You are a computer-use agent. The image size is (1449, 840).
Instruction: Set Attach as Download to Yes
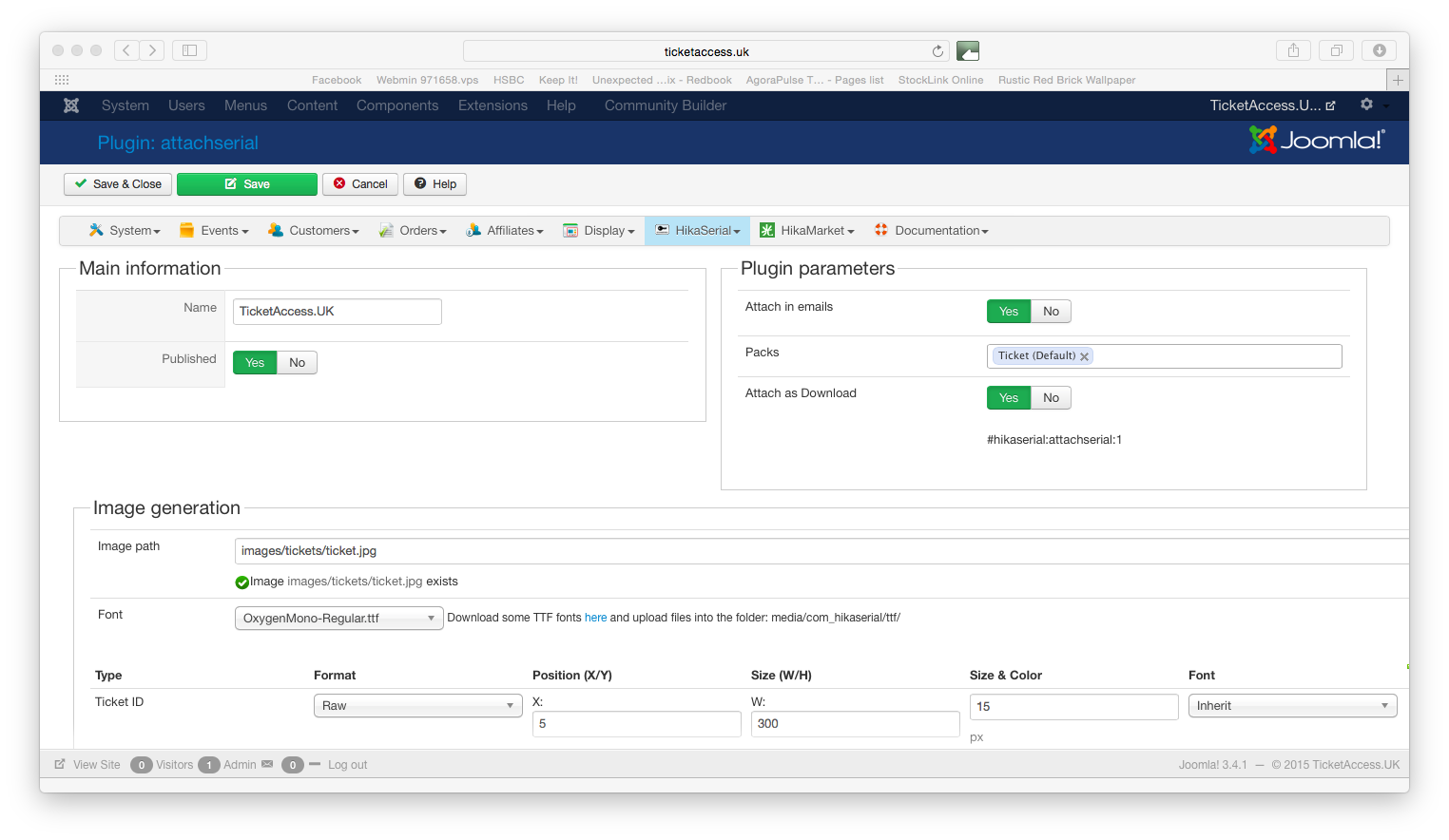coord(1009,398)
